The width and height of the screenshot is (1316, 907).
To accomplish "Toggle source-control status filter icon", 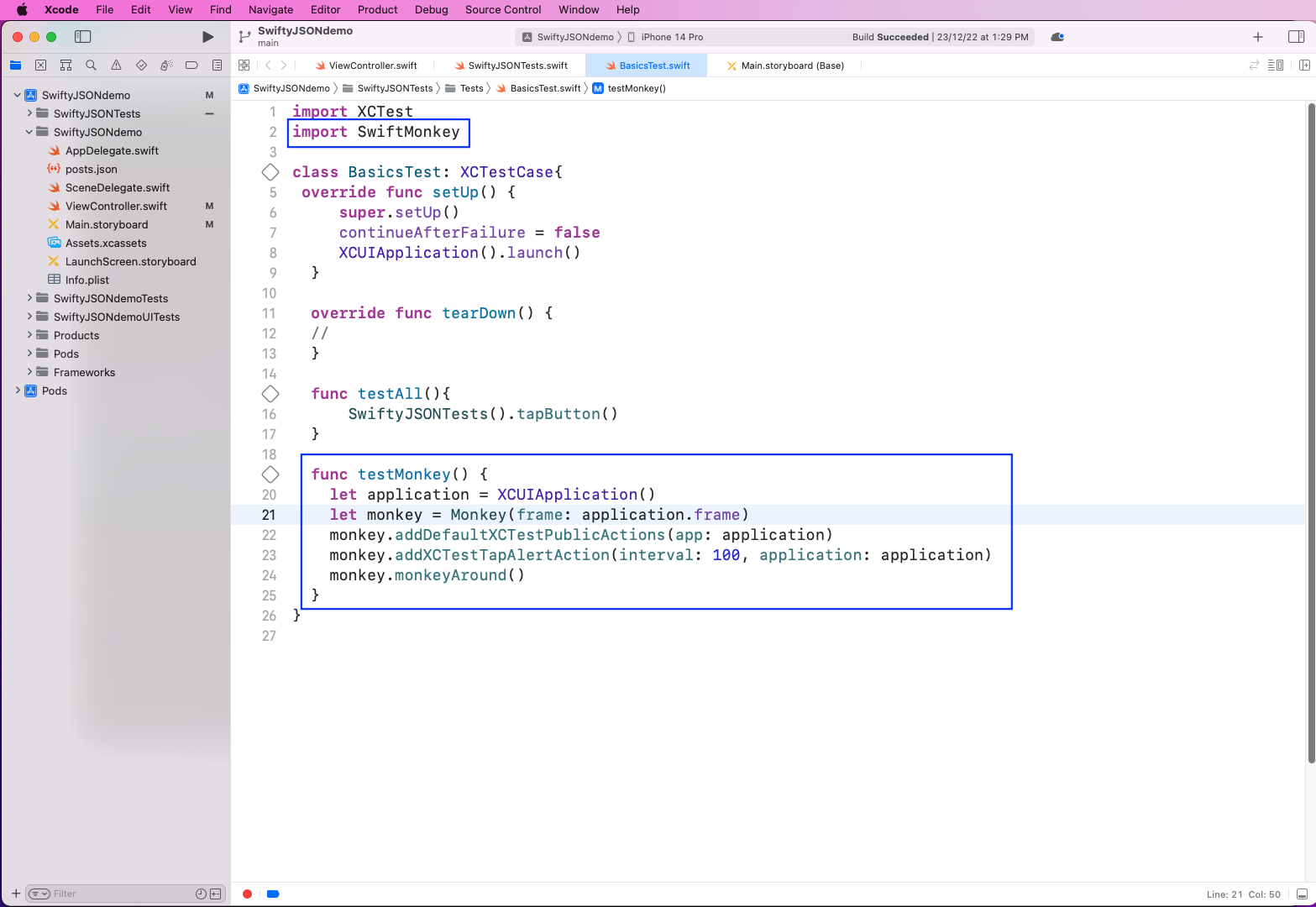I will click(216, 894).
